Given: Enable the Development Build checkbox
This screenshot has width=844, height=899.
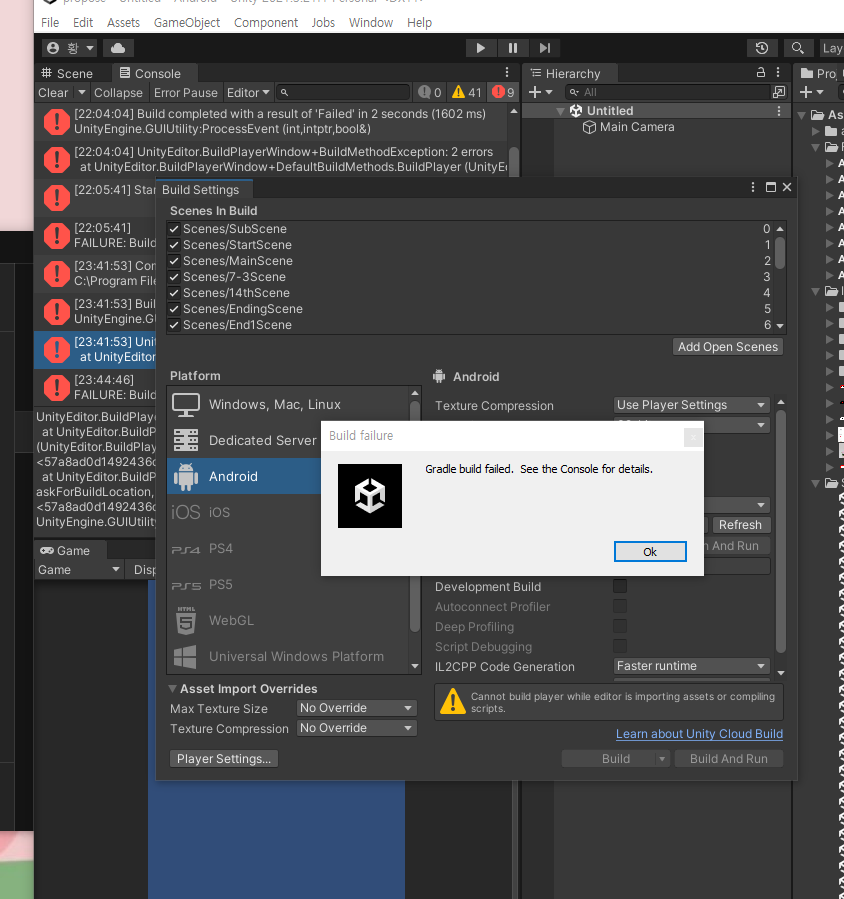Looking at the screenshot, I should (620, 586).
